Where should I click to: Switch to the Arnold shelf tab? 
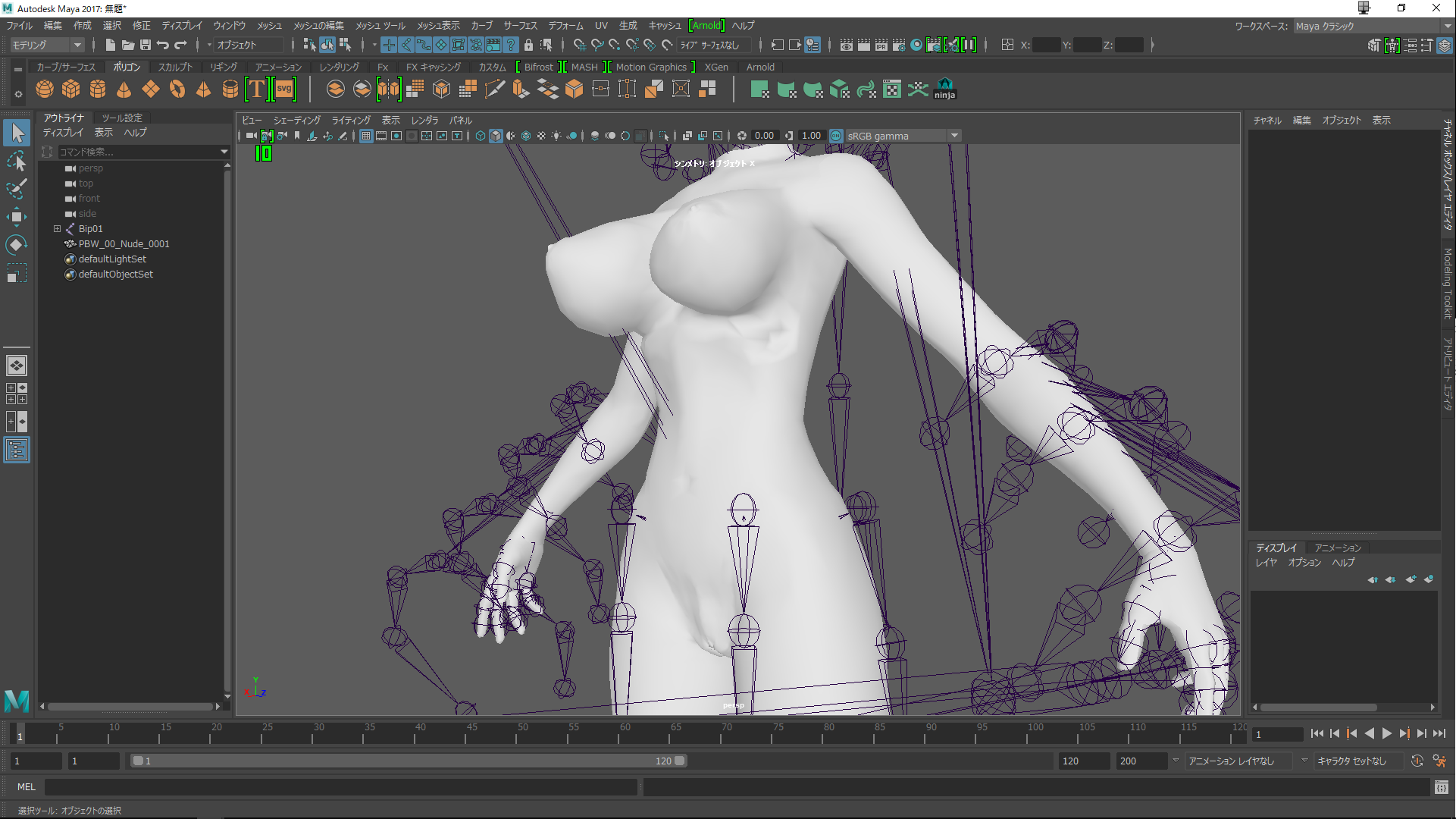coord(760,67)
